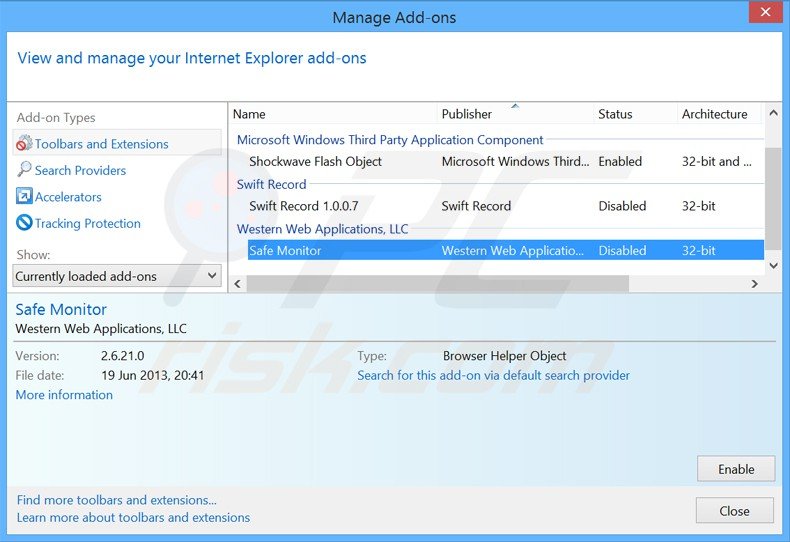The height and width of the screenshot is (542, 790).
Task: Sort list by Publisher column
Action: [515, 114]
